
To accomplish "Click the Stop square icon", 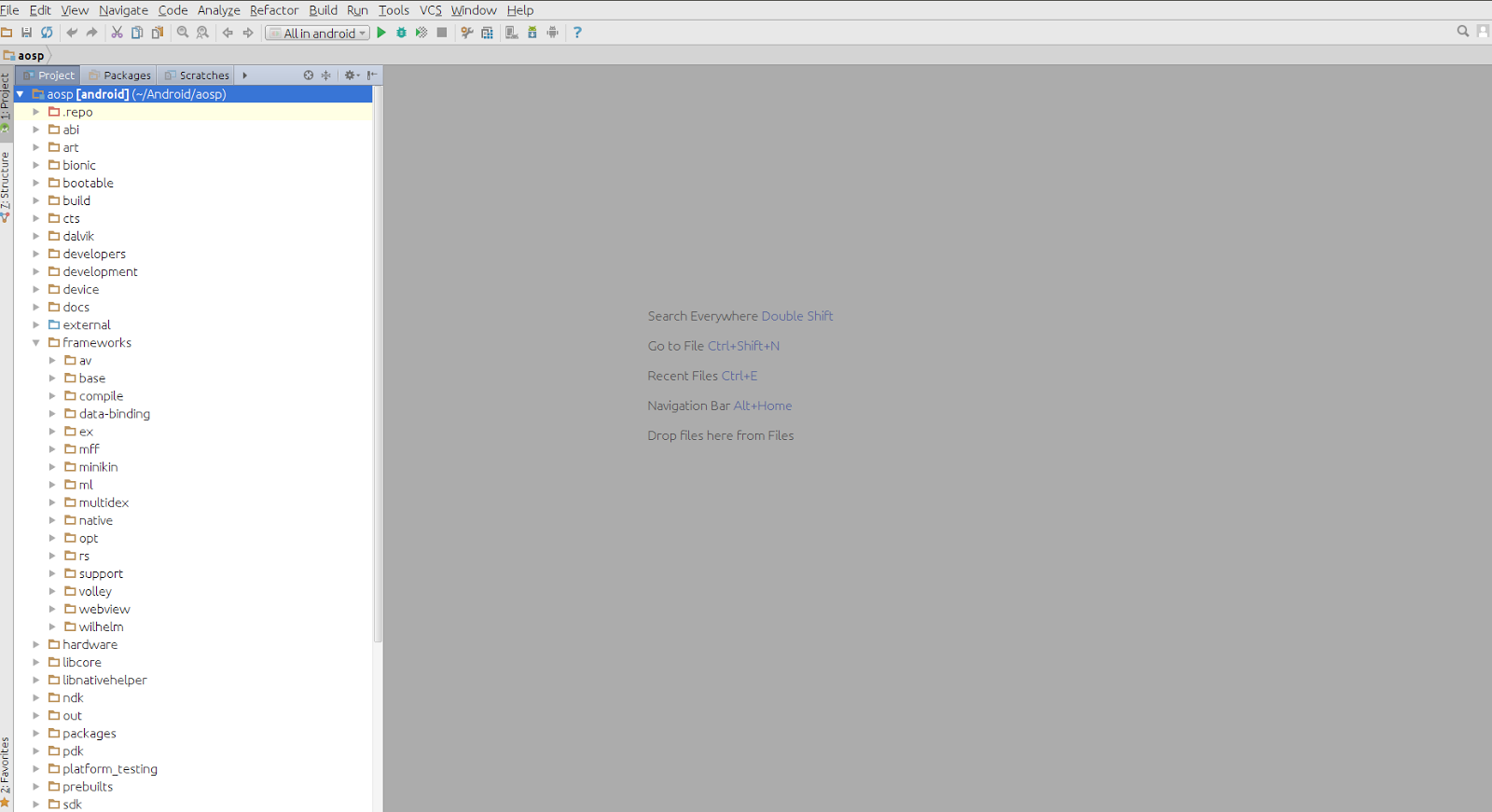I will point(442,33).
